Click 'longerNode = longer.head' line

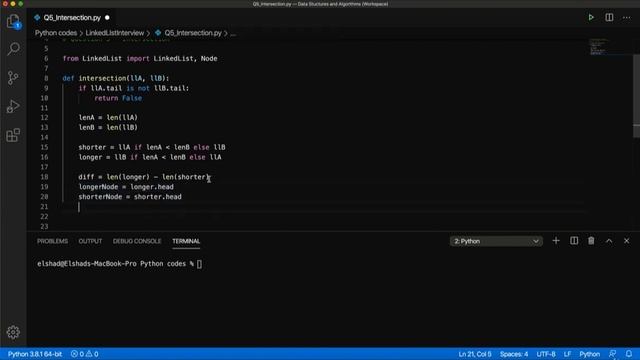[x=126, y=187]
